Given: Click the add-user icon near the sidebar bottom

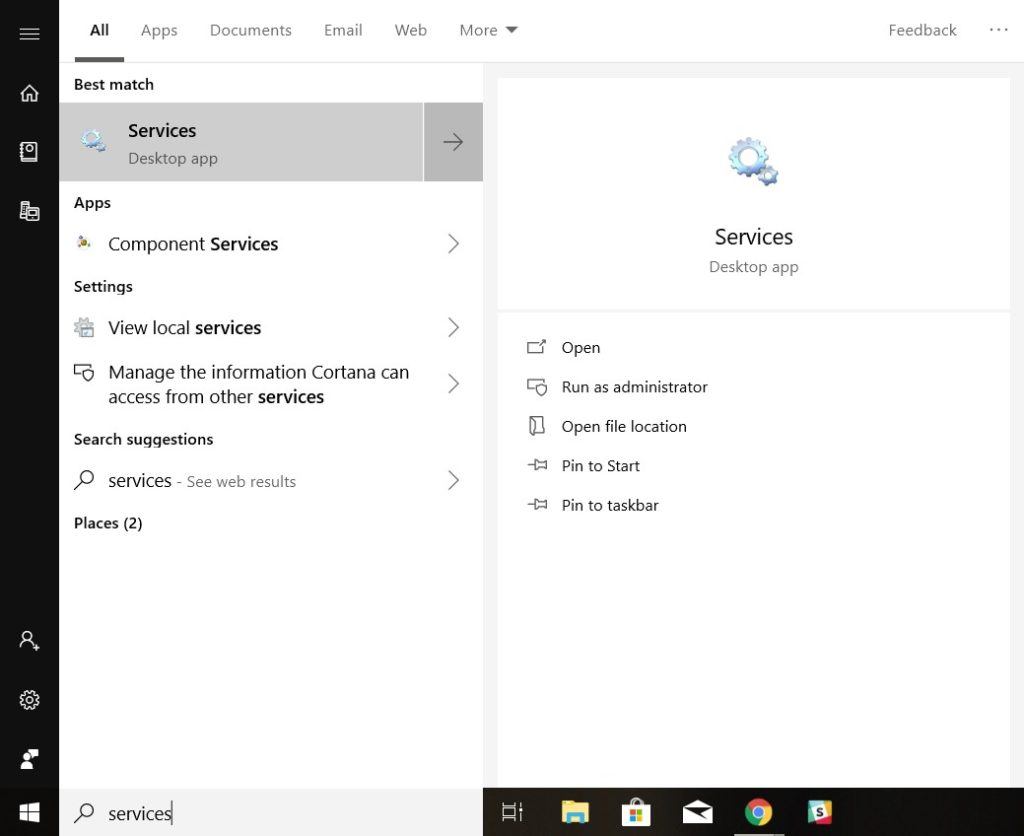Looking at the screenshot, I should (x=29, y=640).
